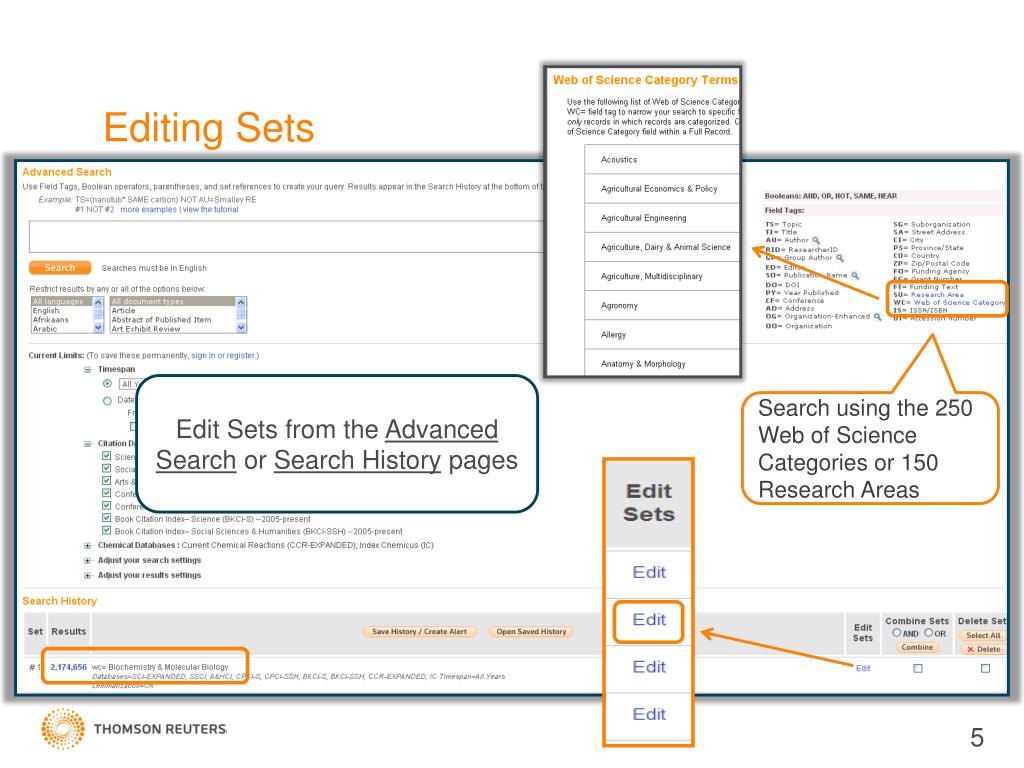Image resolution: width=1024 pixels, height=768 pixels.
Task: Select the All Years timespan radio button
Action: pos(107,384)
